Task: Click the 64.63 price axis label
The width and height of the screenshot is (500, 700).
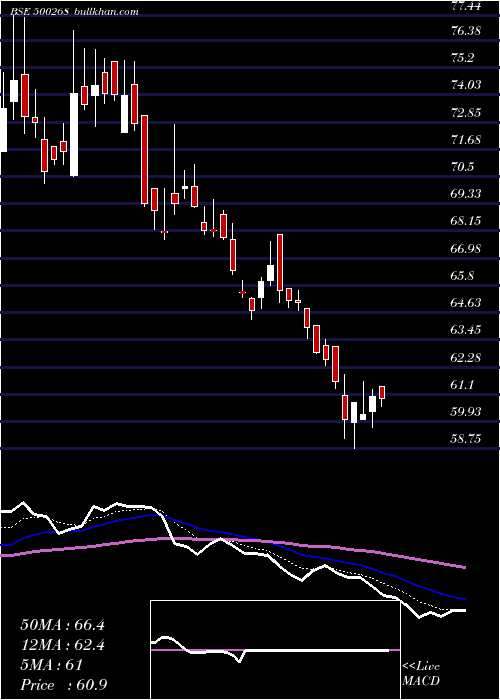Action: click(466, 303)
